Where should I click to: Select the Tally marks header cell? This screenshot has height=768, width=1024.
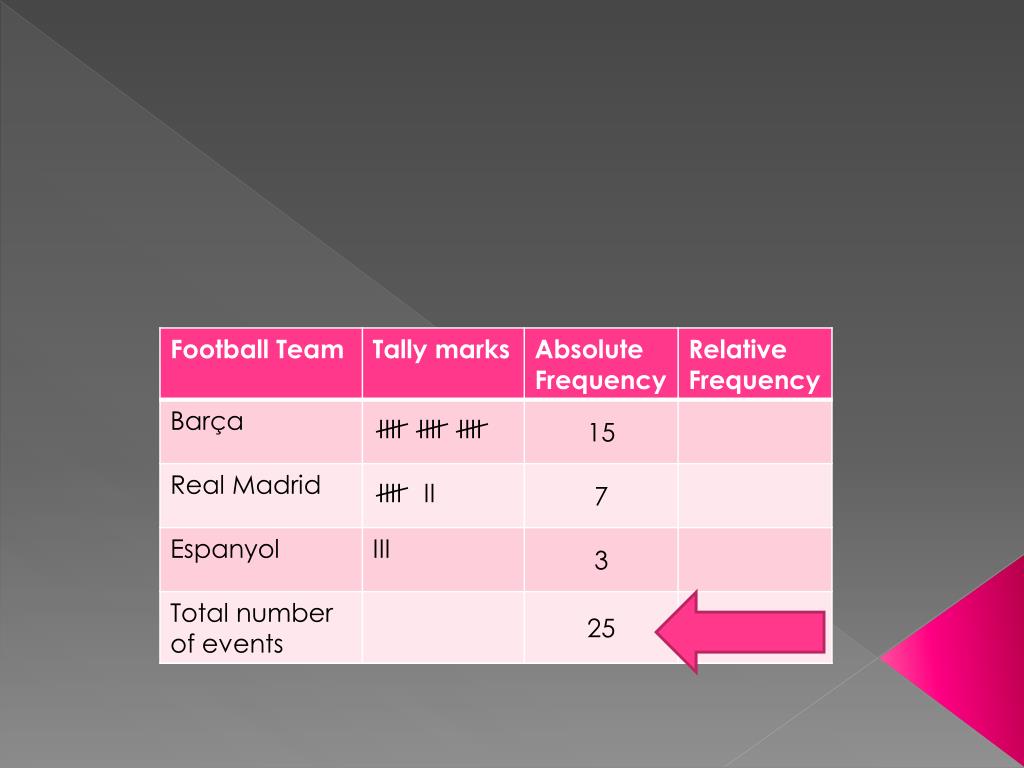pyautogui.click(x=443, y=363)
